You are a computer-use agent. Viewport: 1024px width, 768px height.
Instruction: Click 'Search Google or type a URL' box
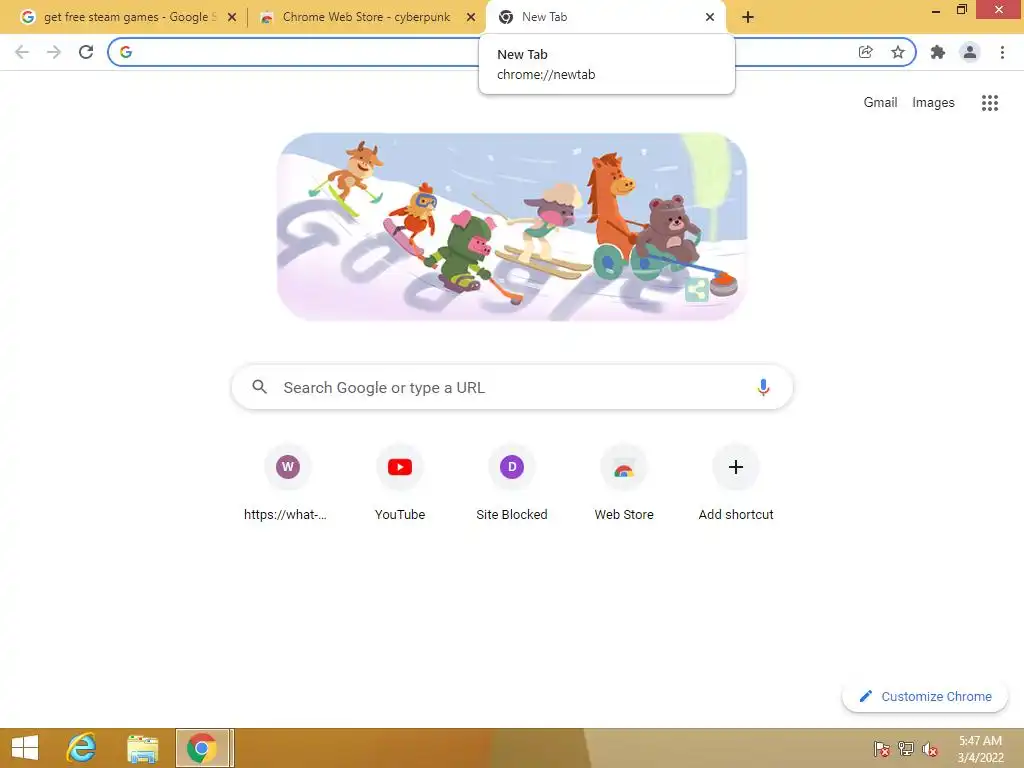point(512,387)
